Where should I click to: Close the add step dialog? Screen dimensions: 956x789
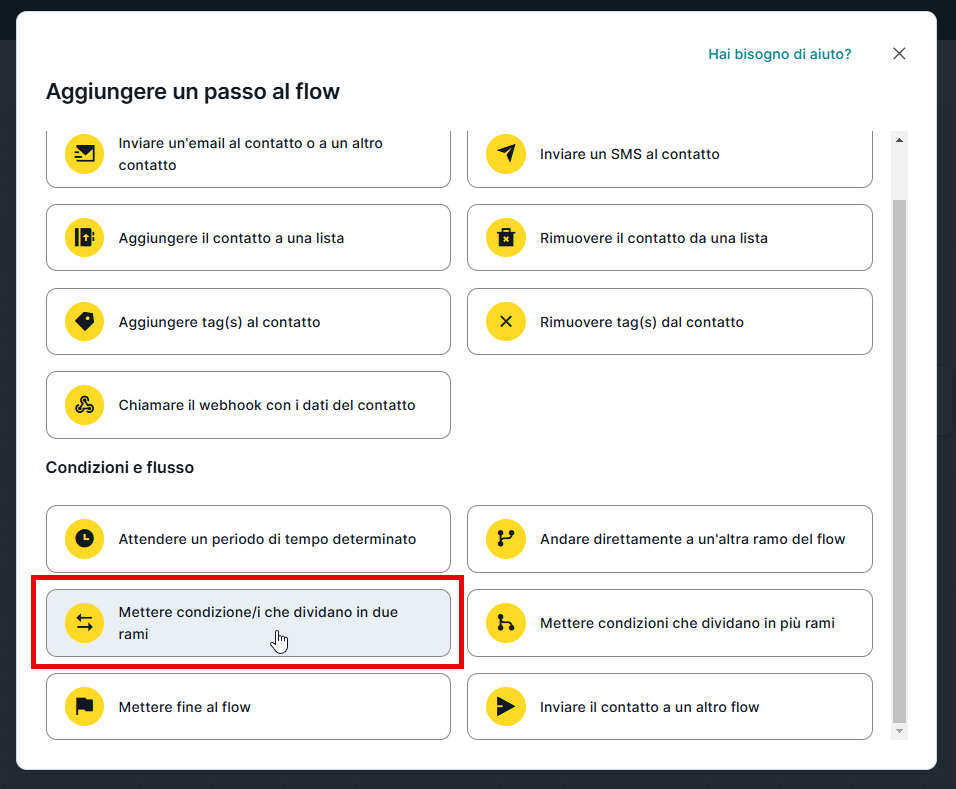[x=899, y=54]
